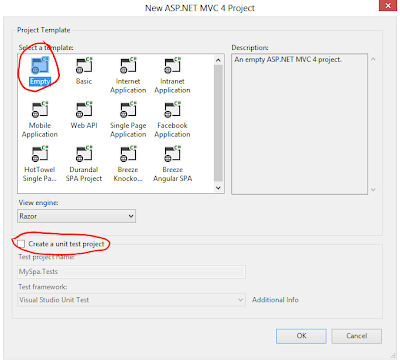400x363 pixels.
Task: Choose the Intranet Application template icon
Action: [x=172, y=65]
